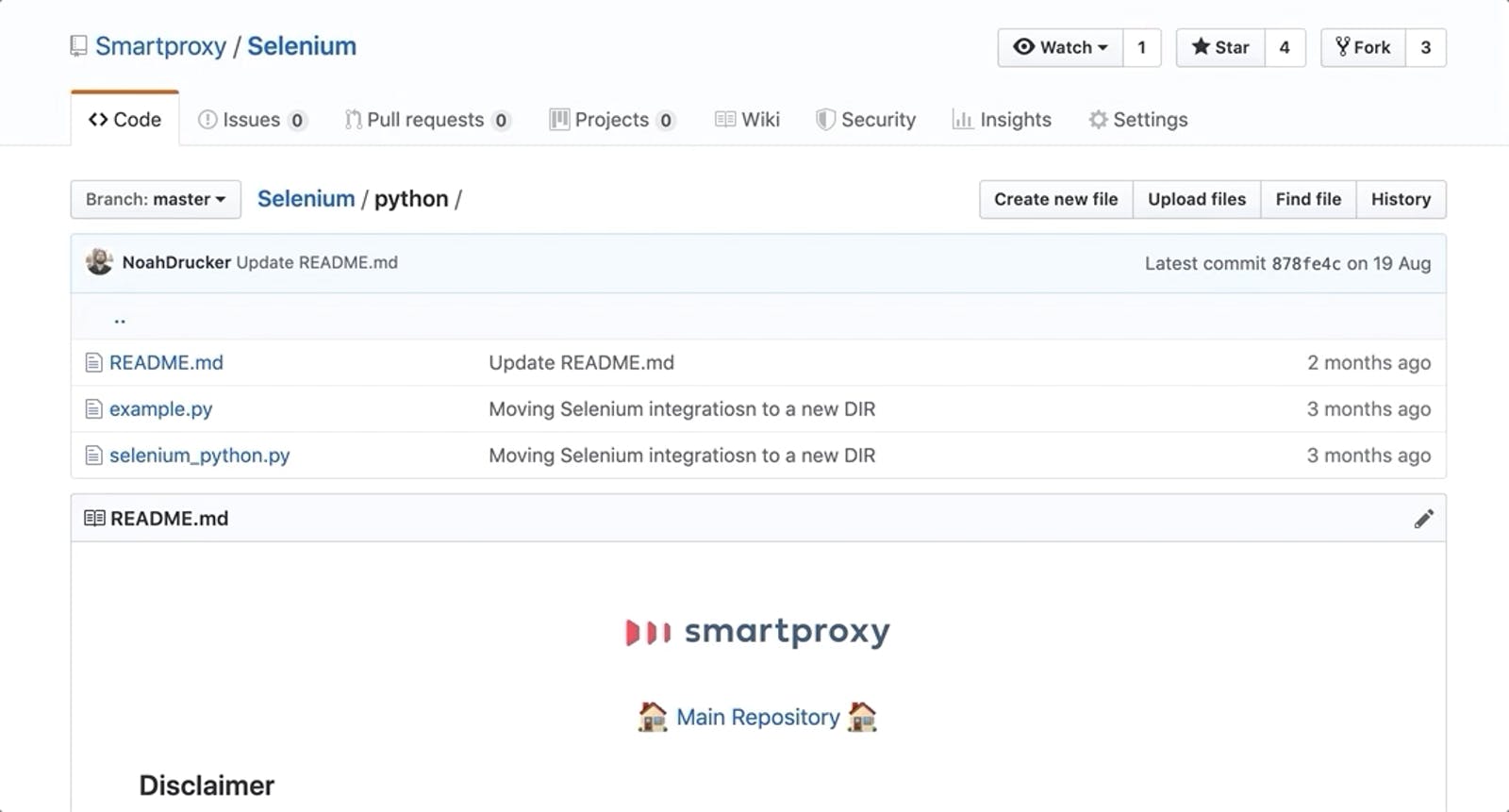This screenshot has width=1509, height=812.
Task: Click the smartproxy logo image
Action: 758,631
